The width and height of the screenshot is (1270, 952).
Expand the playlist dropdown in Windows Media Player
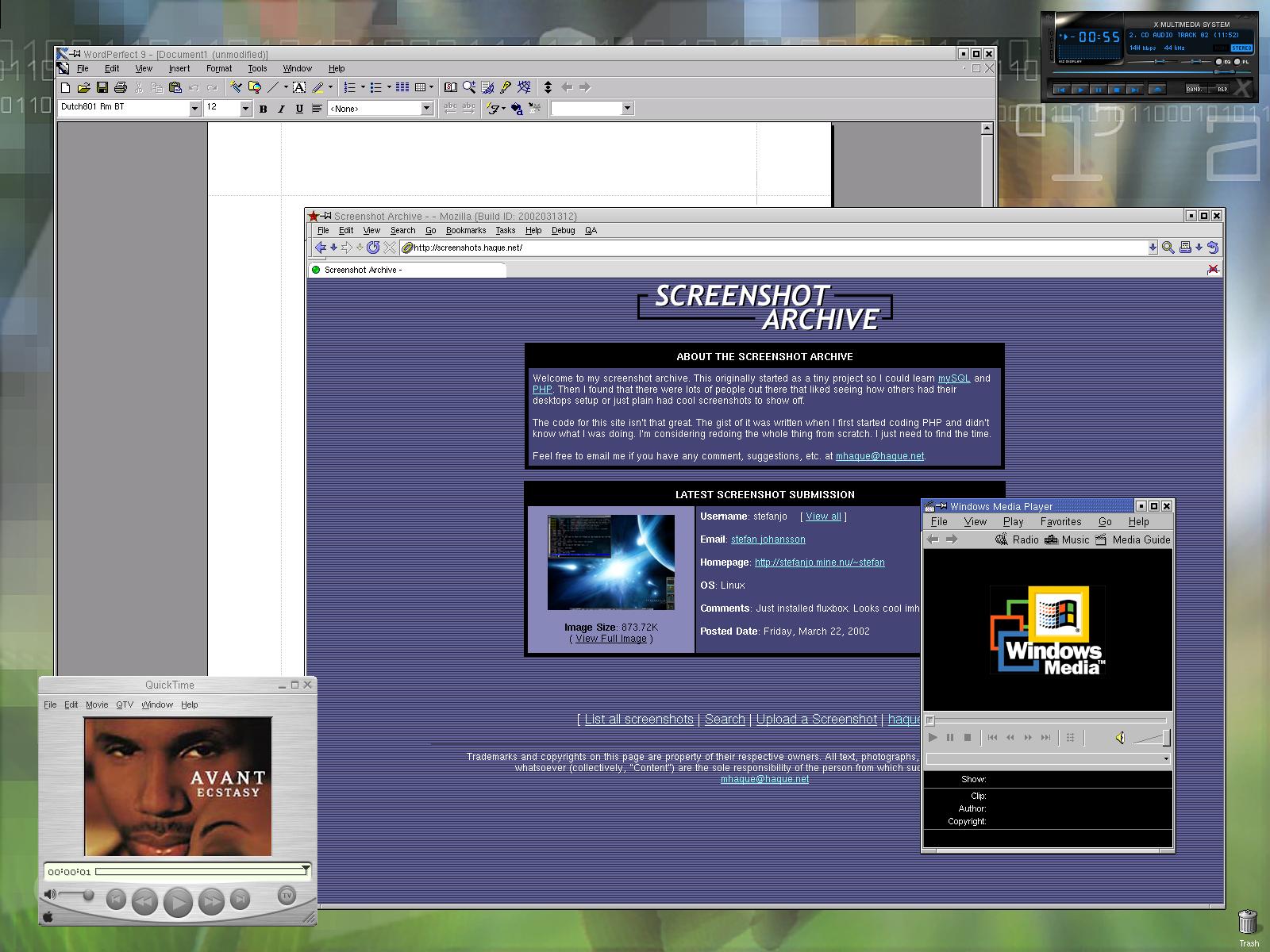pos(1165,759)
